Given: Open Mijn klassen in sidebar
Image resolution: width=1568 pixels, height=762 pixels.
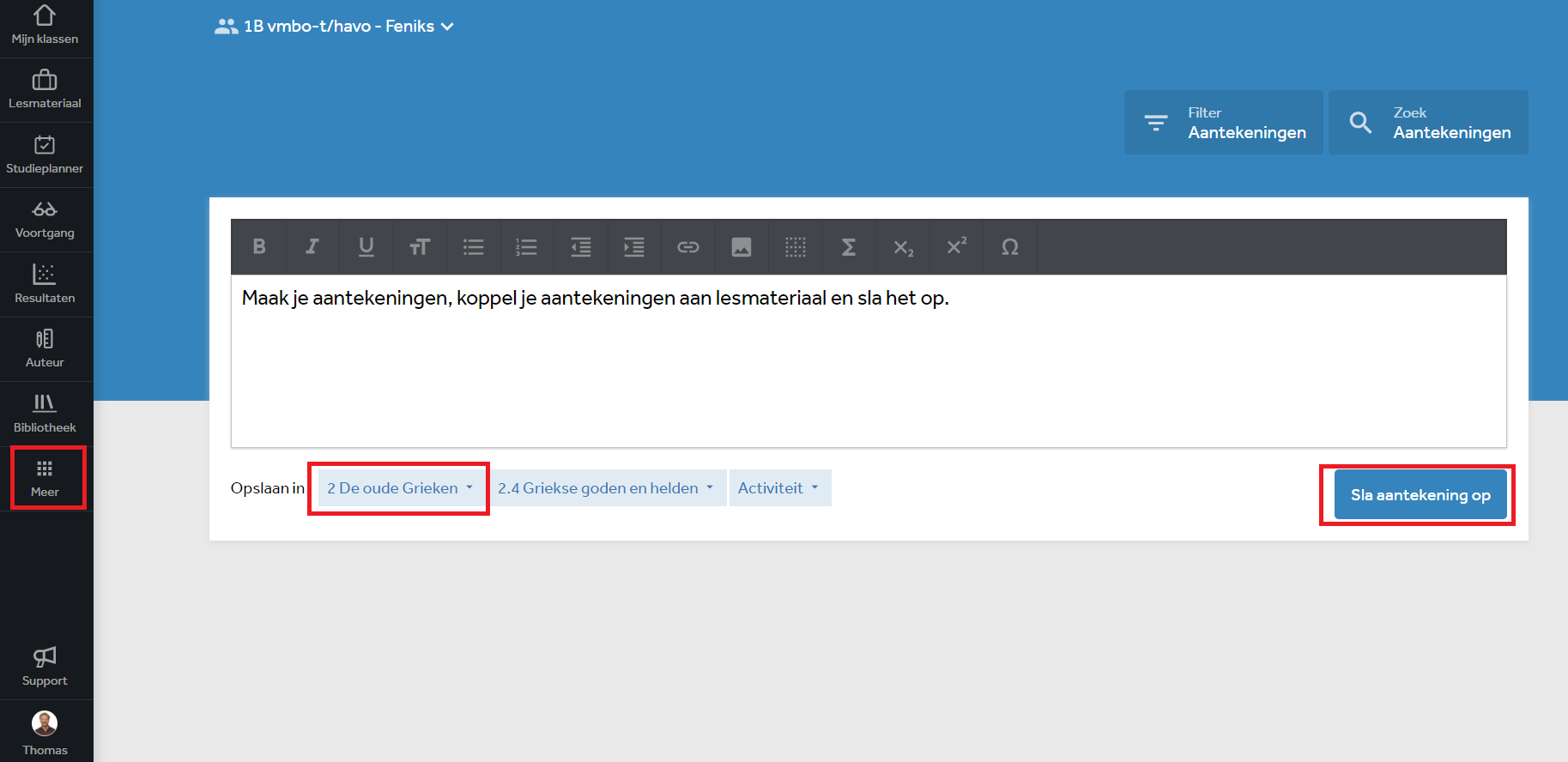Looking at the screenshot, I should pos(45,26).
